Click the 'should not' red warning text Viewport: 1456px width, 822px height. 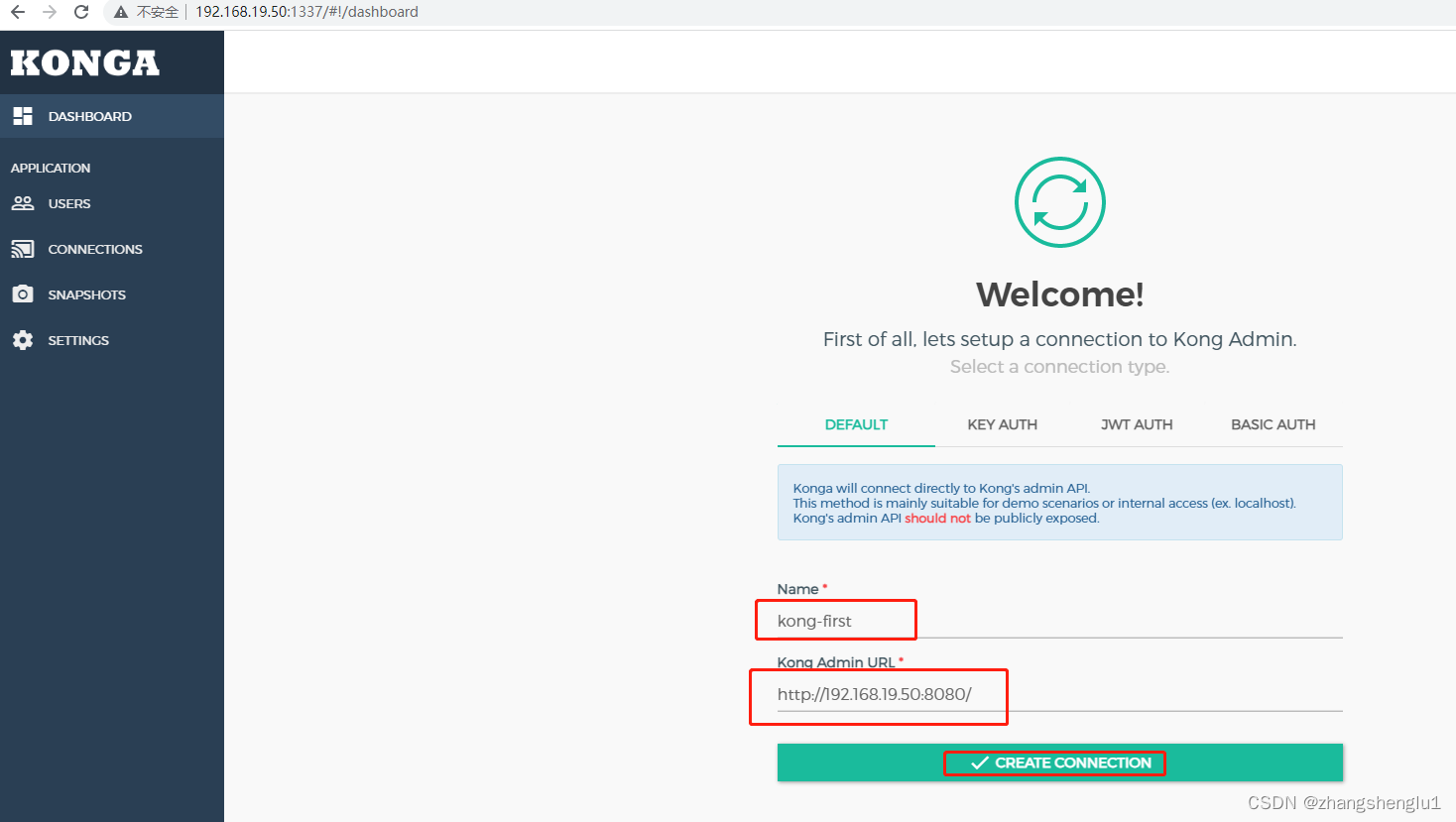(937, 519)
